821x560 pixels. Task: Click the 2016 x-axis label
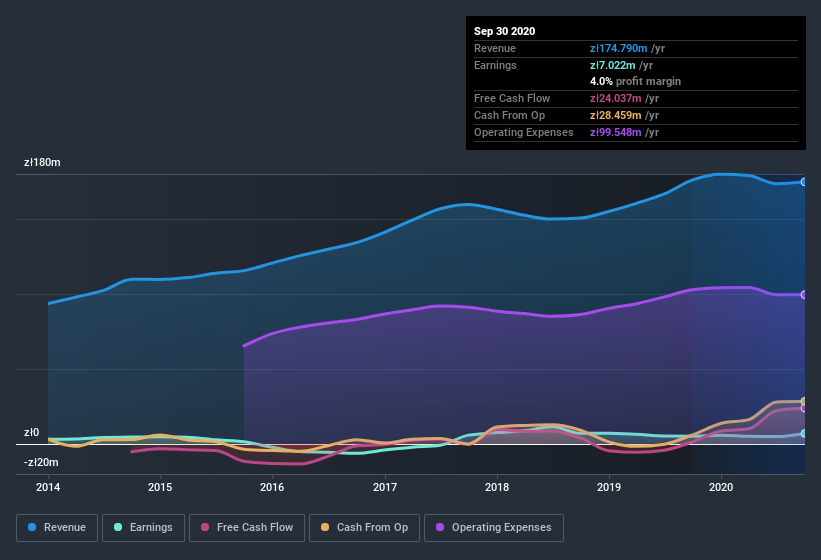click(272, 487)
